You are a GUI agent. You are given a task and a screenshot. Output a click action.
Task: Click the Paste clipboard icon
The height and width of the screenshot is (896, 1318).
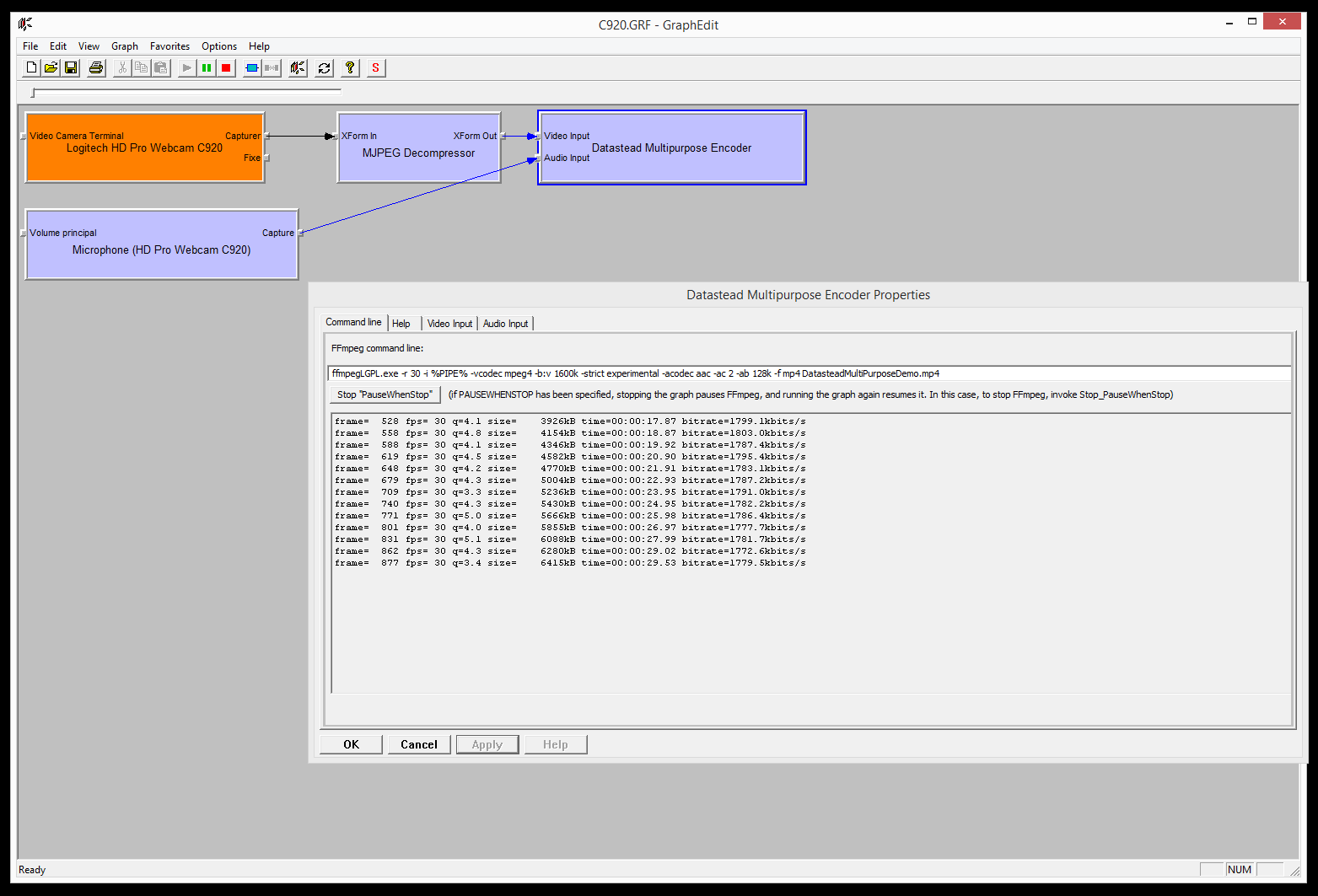tap(160, 68)
